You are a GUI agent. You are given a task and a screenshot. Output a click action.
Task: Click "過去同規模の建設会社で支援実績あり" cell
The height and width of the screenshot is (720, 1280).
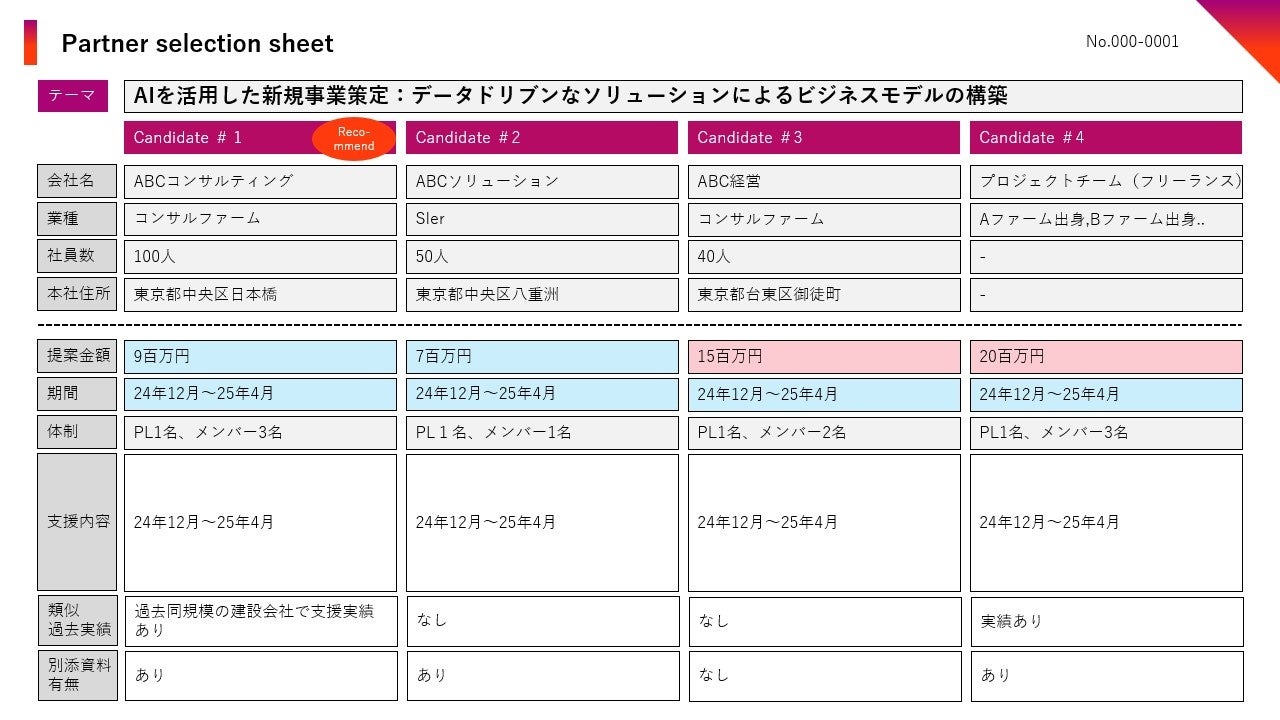coord(261,621)
